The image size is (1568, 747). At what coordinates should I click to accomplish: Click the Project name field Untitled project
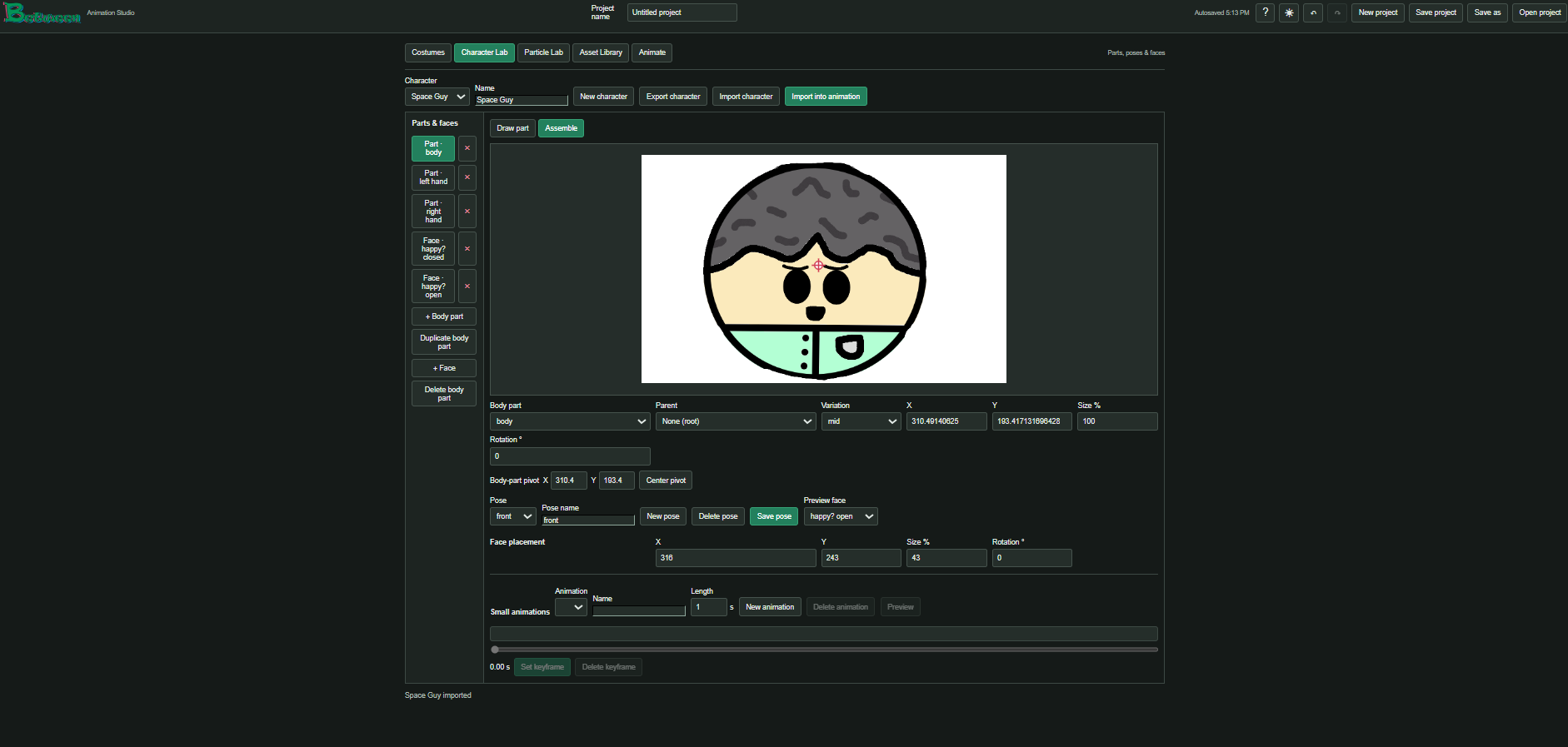pos(682,12)
